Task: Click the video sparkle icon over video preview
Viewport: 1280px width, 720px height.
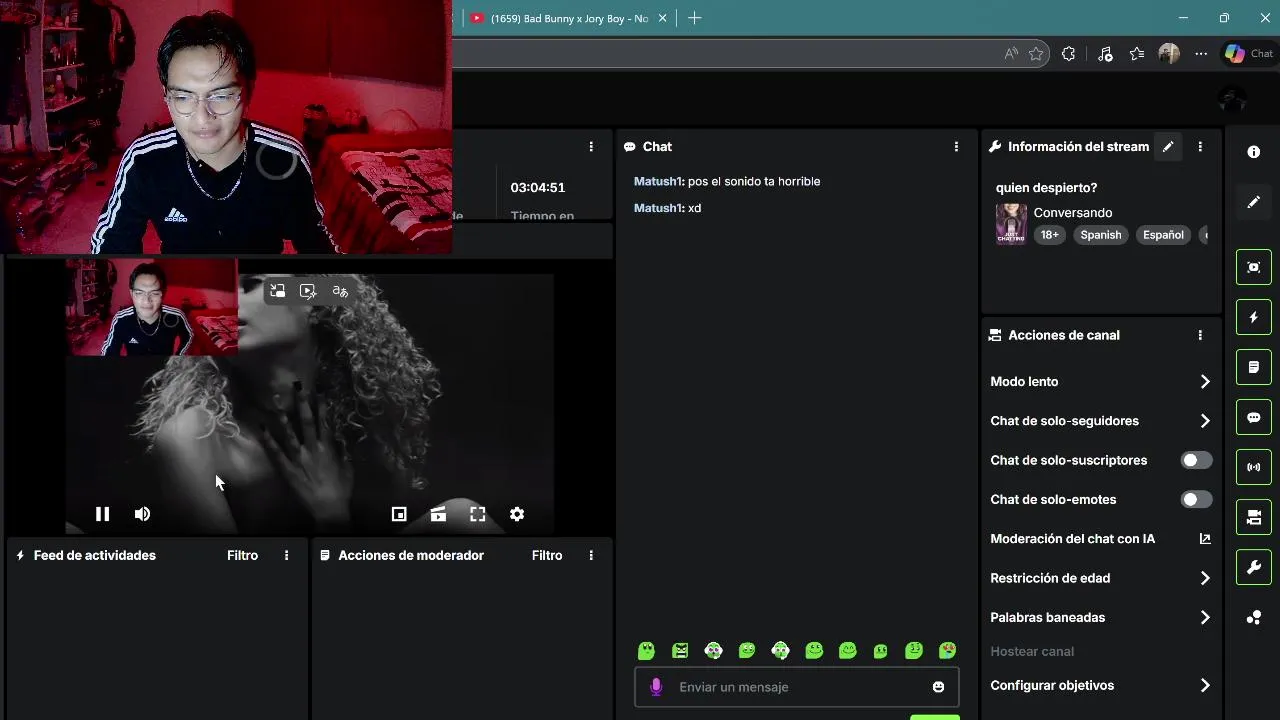Action: point(308,291)
